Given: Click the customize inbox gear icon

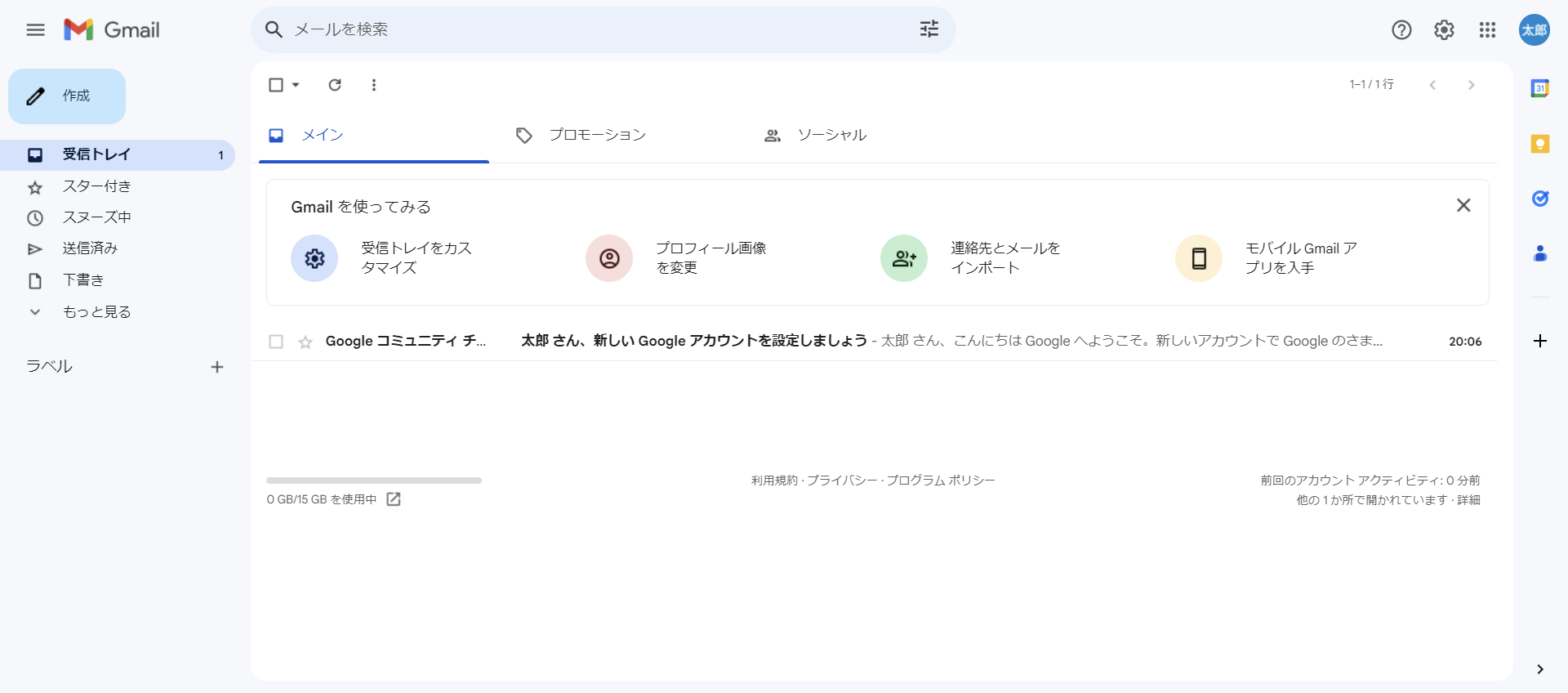Looking at the screenshot, I should coord(314,258).
